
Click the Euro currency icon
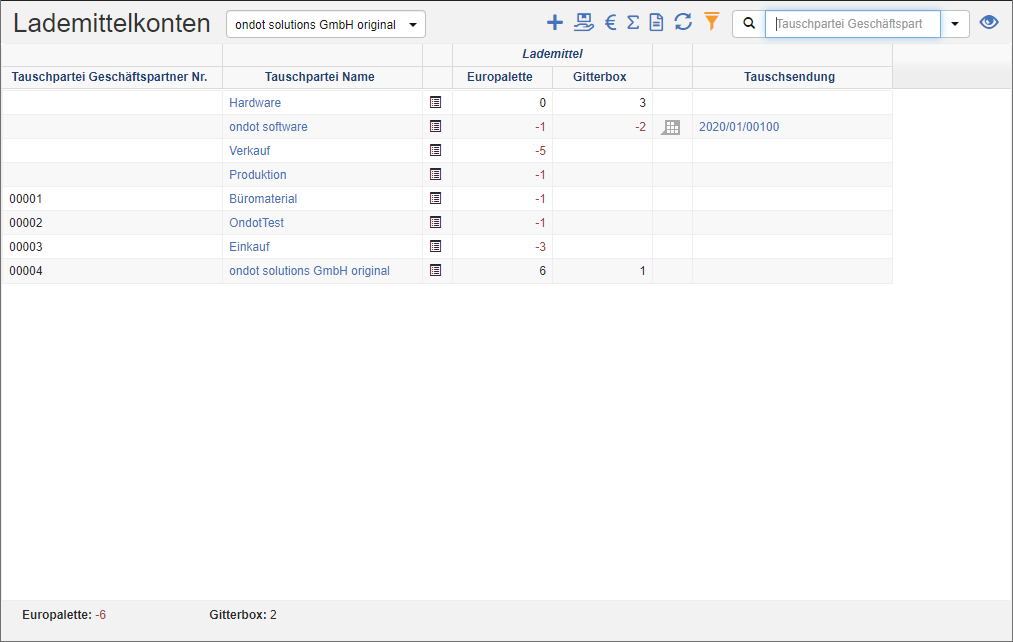[x=610, y=23]
